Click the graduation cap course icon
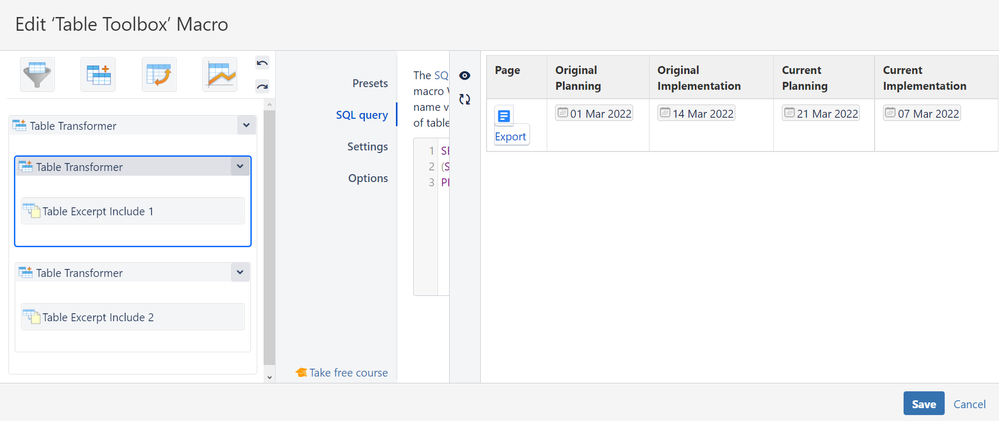This screenshot has height=421, width=999. (x=301, y=373)
